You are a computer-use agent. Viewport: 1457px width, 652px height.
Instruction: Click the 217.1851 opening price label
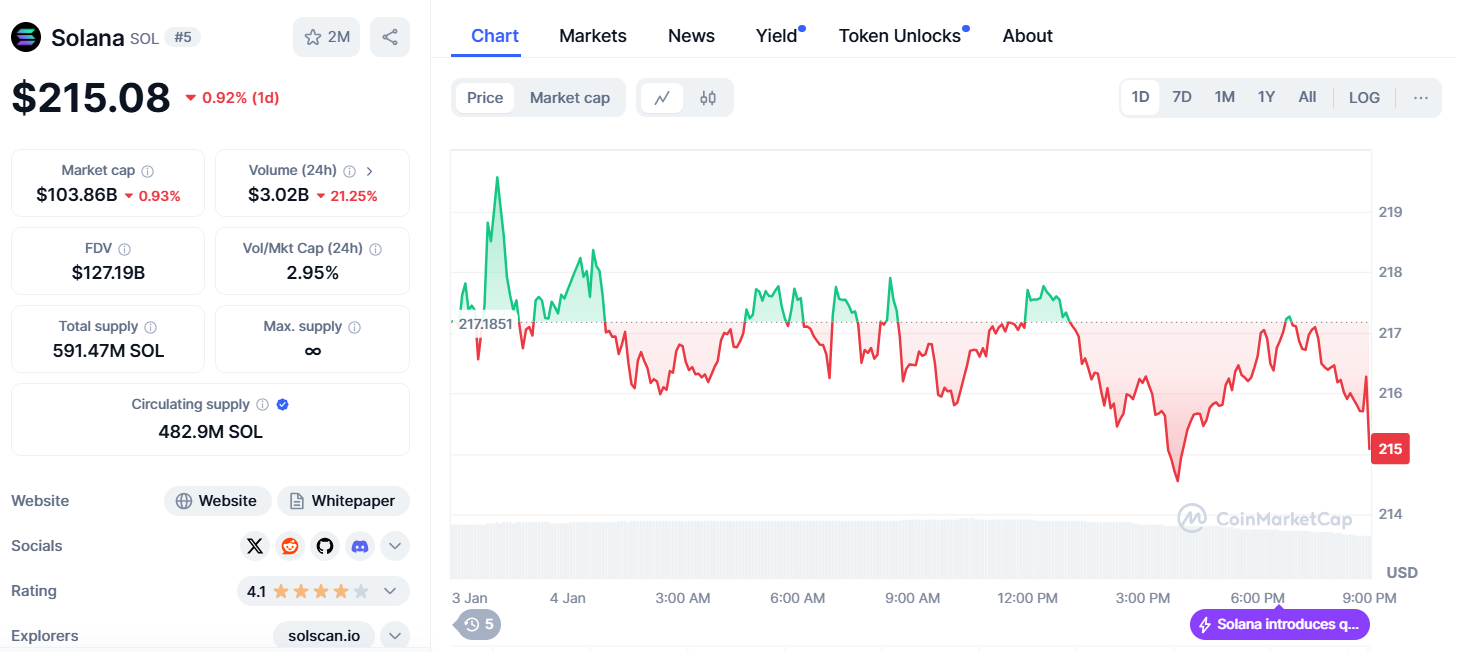[485, 324]
